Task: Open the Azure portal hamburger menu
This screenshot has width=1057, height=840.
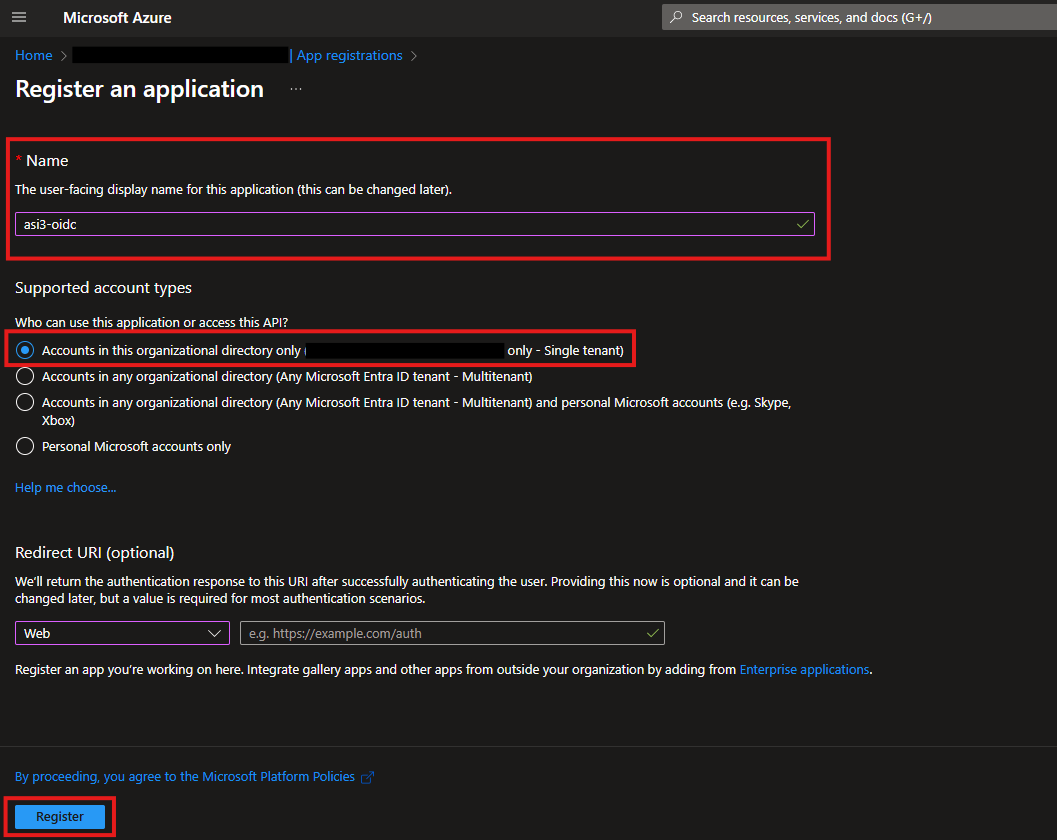Action: (x=19, y=18)
